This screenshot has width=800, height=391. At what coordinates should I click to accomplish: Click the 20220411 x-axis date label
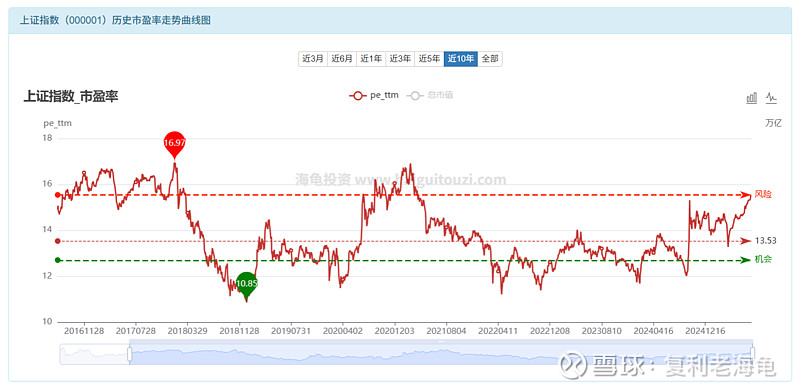[498, 331]
